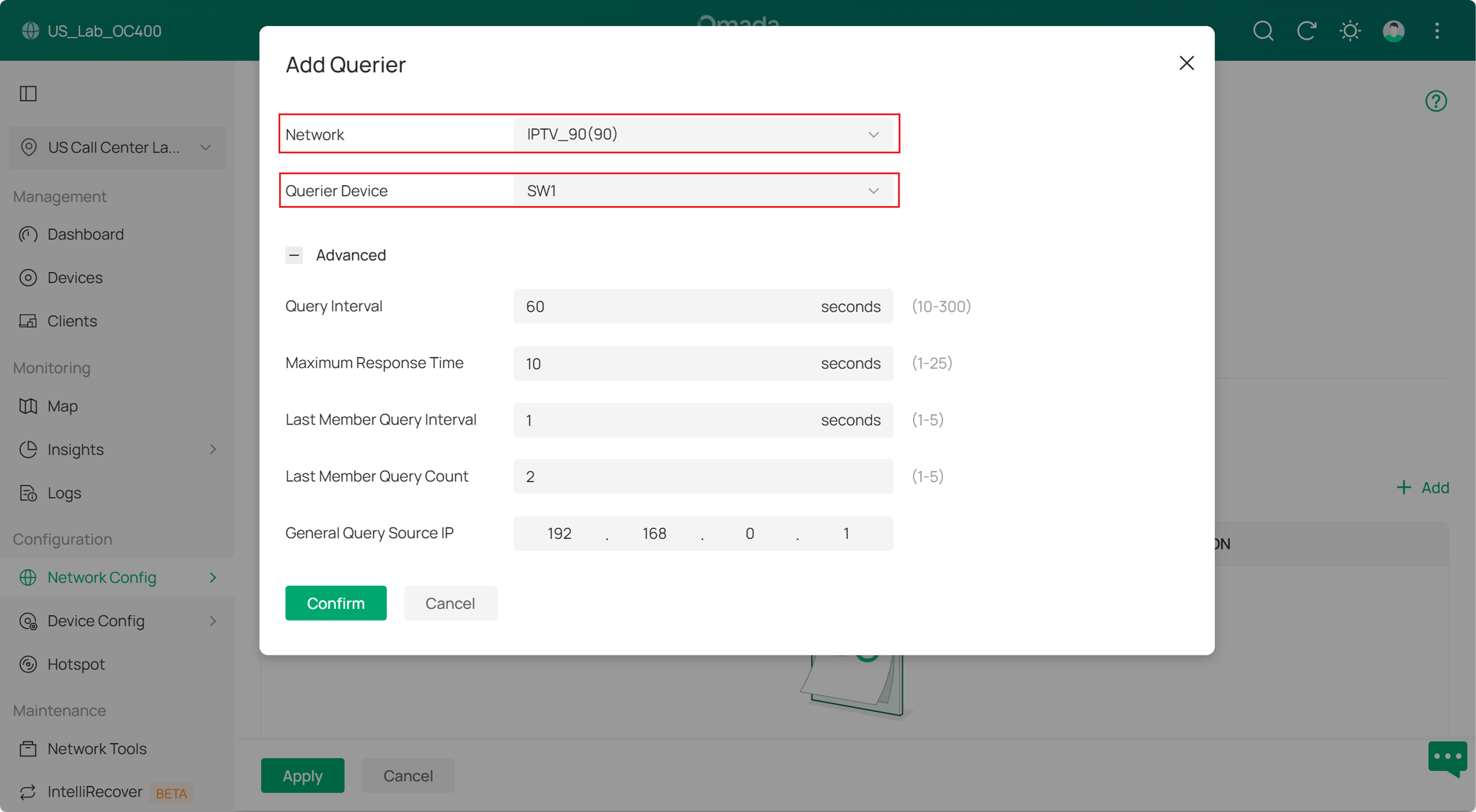
Task: Open the search icon in top bar
Action: [x=1263, y=31]
